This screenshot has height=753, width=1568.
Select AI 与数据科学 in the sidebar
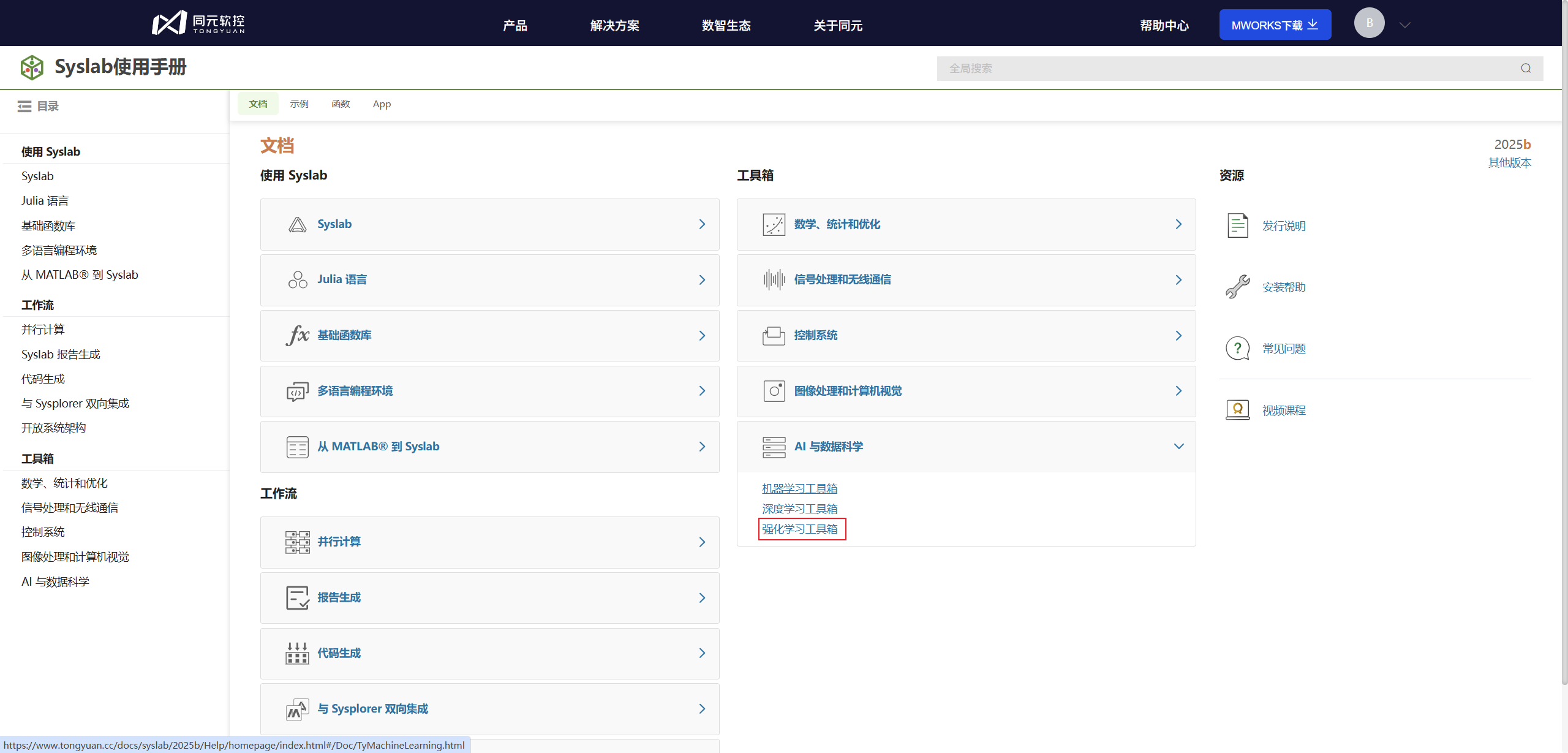click(55, 582)
